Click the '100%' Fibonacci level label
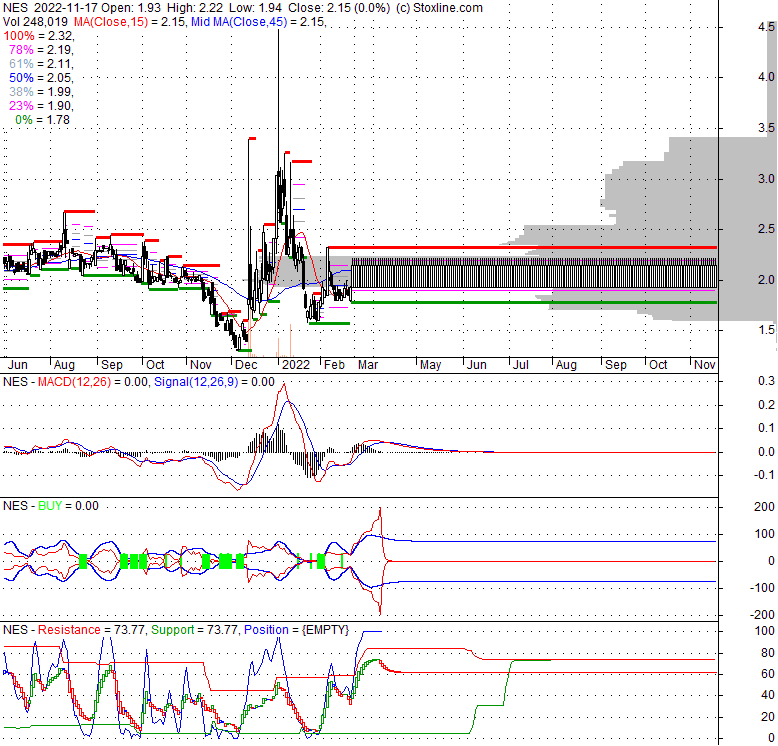The image size is (778, 746). pos(19,36)
